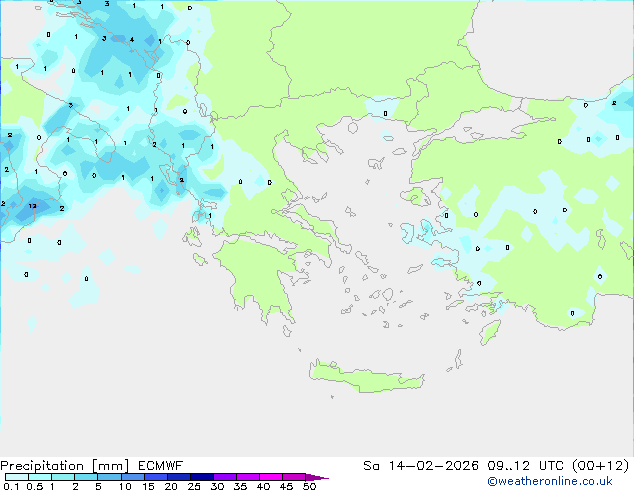The image size is (634, 490).
Task: Click the island of Crete on map
Action: pyautogui.click(x=366, y=378)
